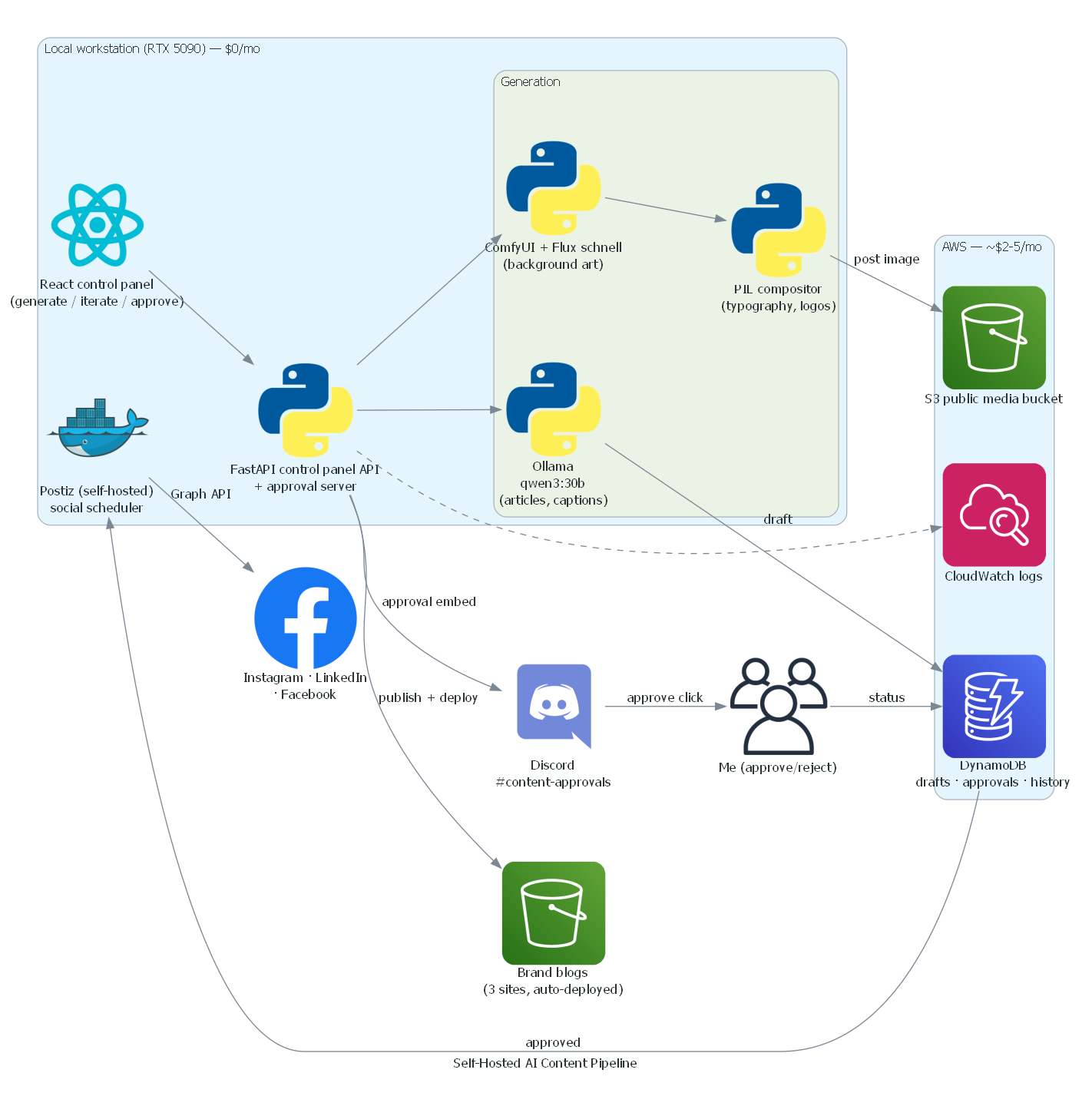The width and height of the screenshot is (1092, 1106).
Task: Click the 'ComfyUI + Flux schnell' label
Action: point(554,247)
